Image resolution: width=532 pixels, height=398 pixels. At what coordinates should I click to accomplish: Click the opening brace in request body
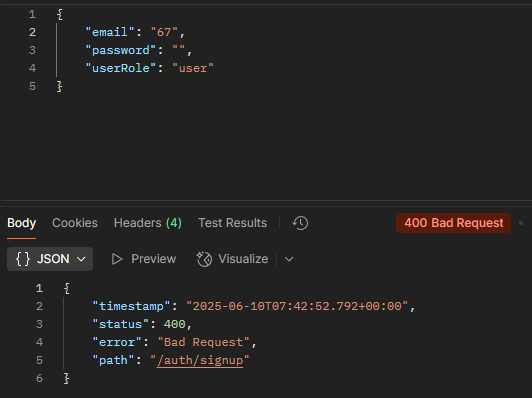pyautogui.click(x=60, y=14)
